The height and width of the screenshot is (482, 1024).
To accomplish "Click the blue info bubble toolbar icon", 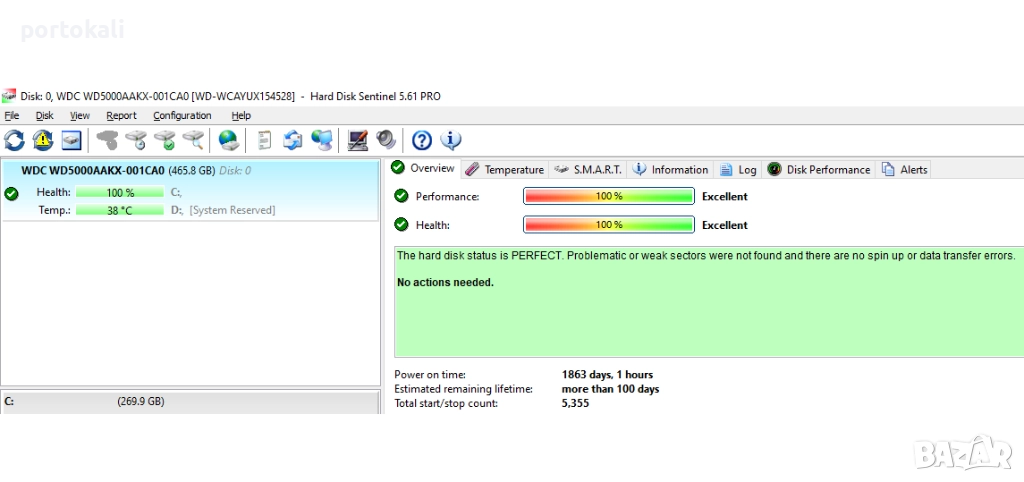I will [x=451, y=140].
